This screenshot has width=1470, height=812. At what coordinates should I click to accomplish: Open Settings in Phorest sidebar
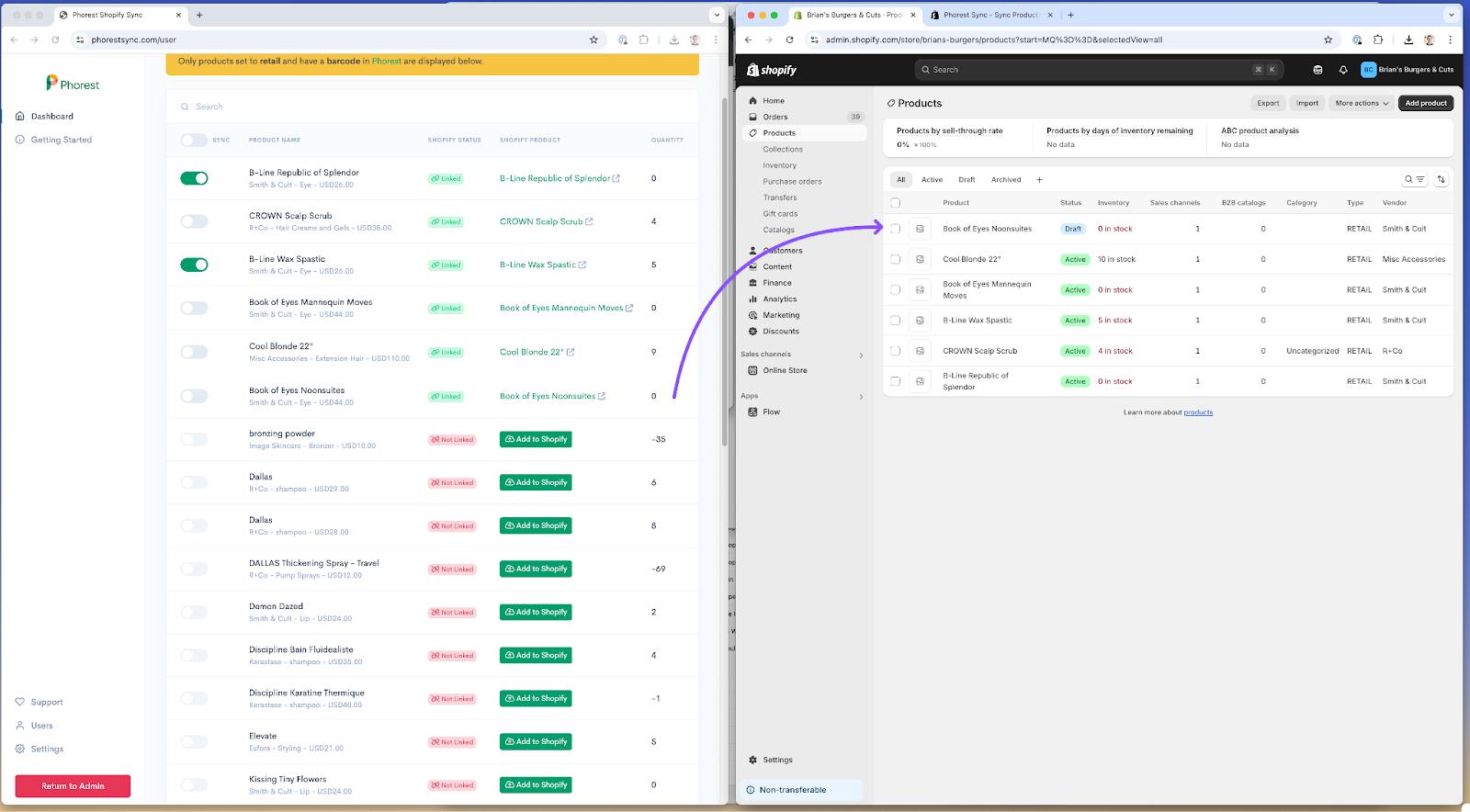47,750
